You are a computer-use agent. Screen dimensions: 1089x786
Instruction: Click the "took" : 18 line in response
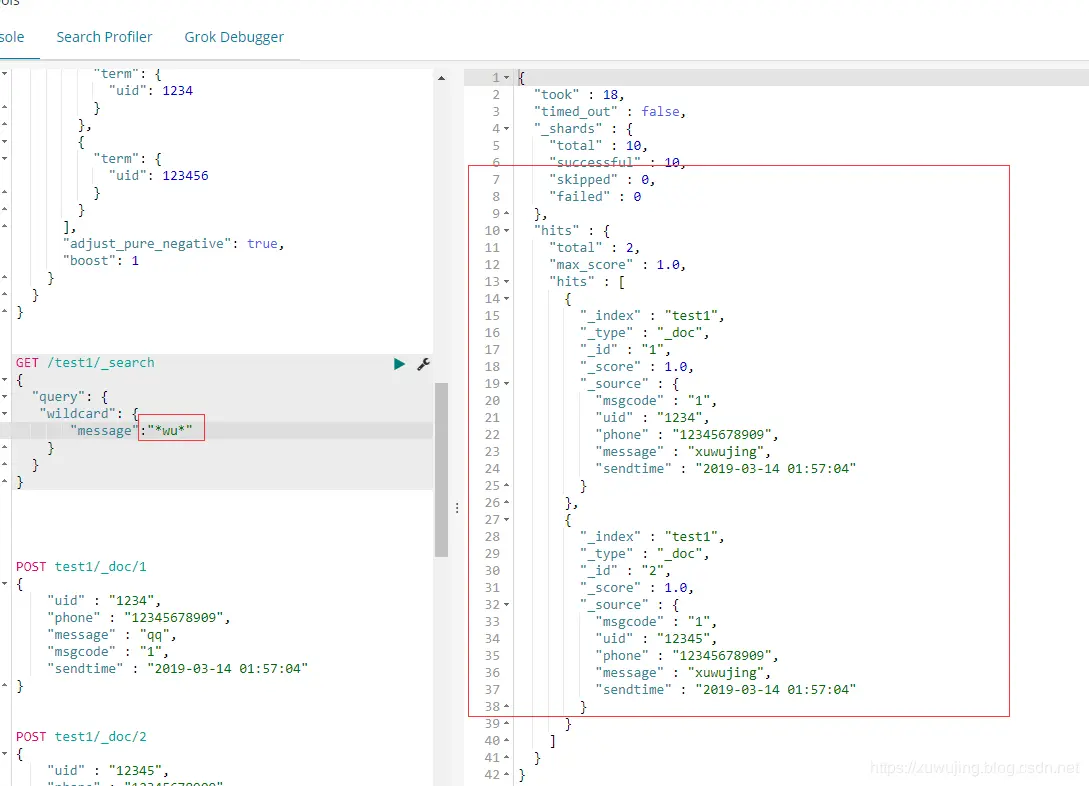pyautogui.click(x=579, y=94)
